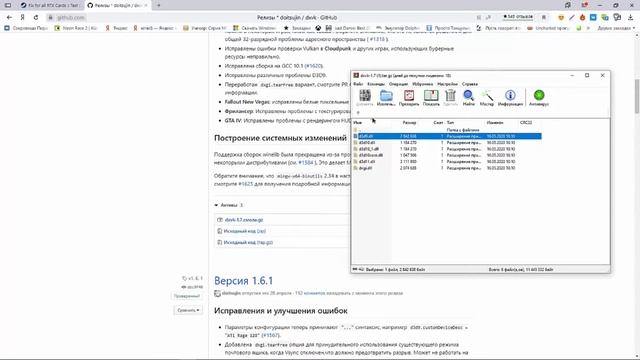Open the Compare (Сравнить) dropdown button
The height and width of the screenshot is (360, 640).
tap(188, 310)
